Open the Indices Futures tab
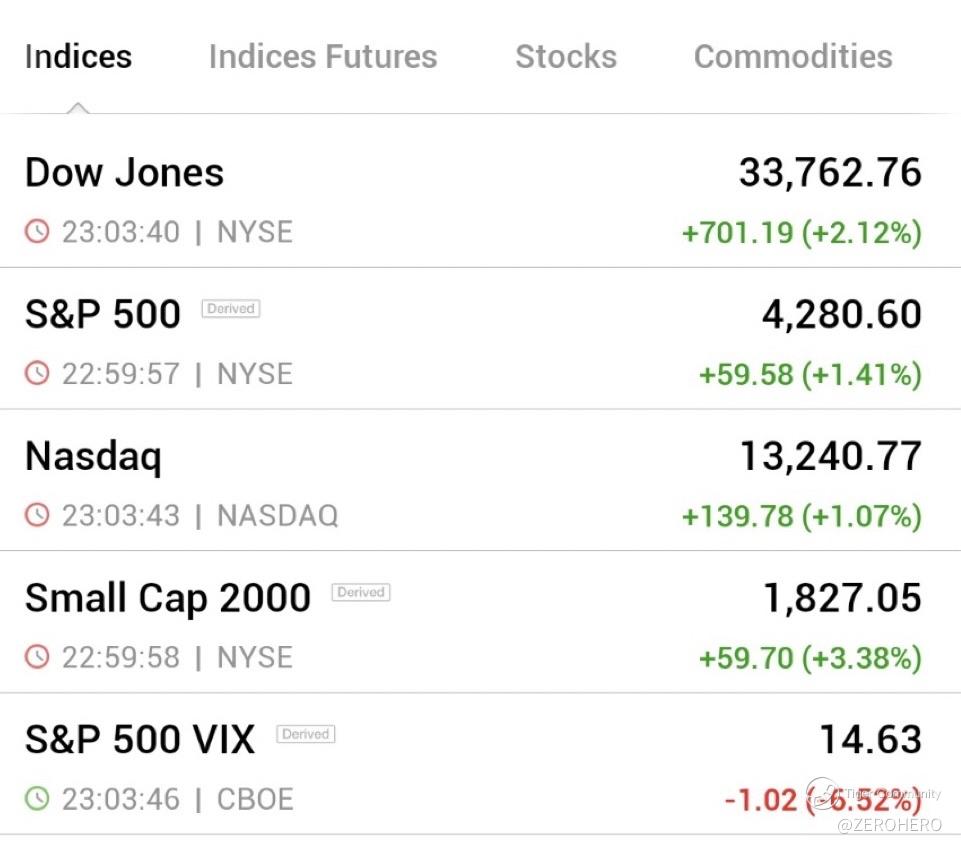Screen dimensions: 961x847 pos(323,57)
